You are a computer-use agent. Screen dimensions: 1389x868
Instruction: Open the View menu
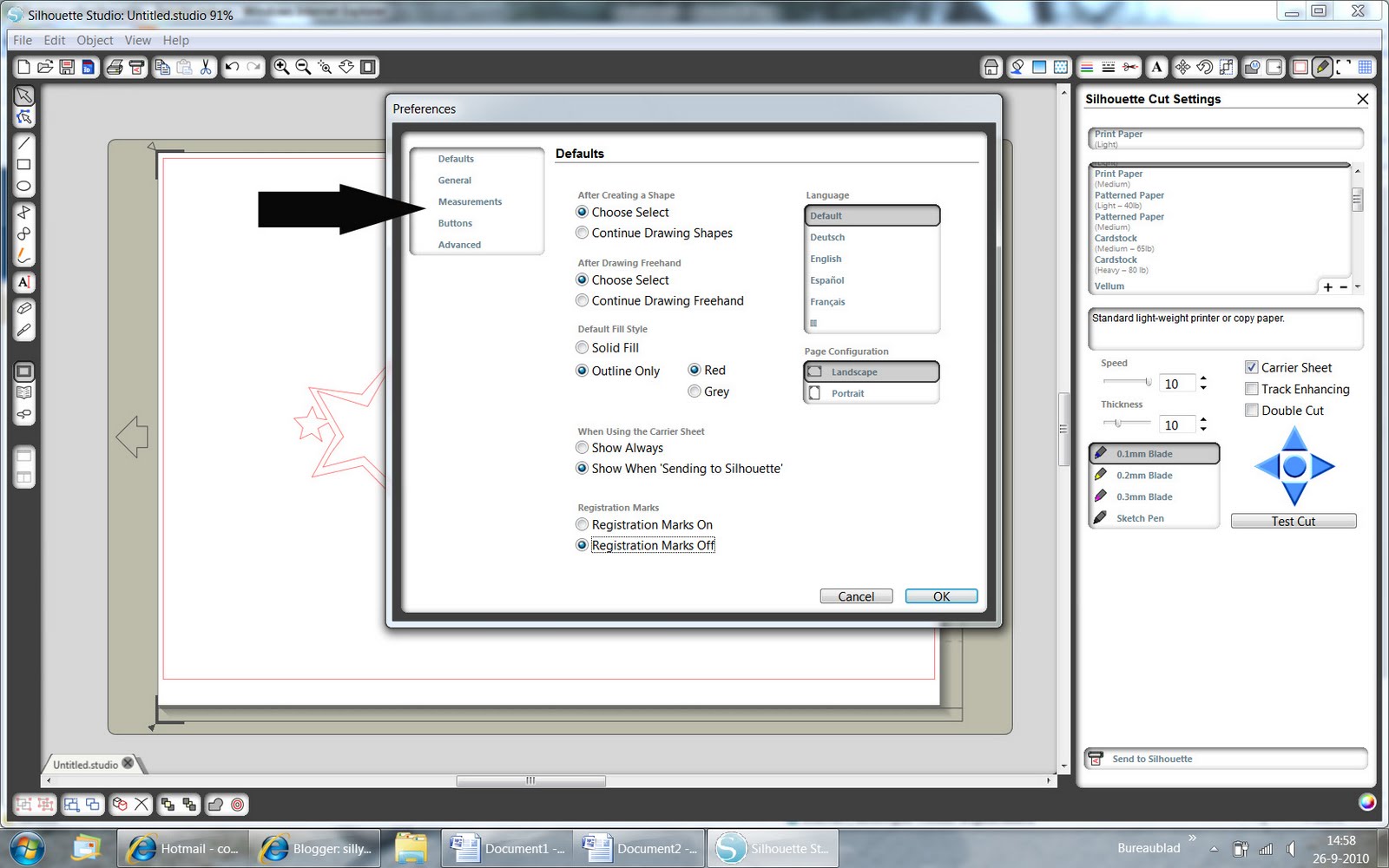[137, 40]
